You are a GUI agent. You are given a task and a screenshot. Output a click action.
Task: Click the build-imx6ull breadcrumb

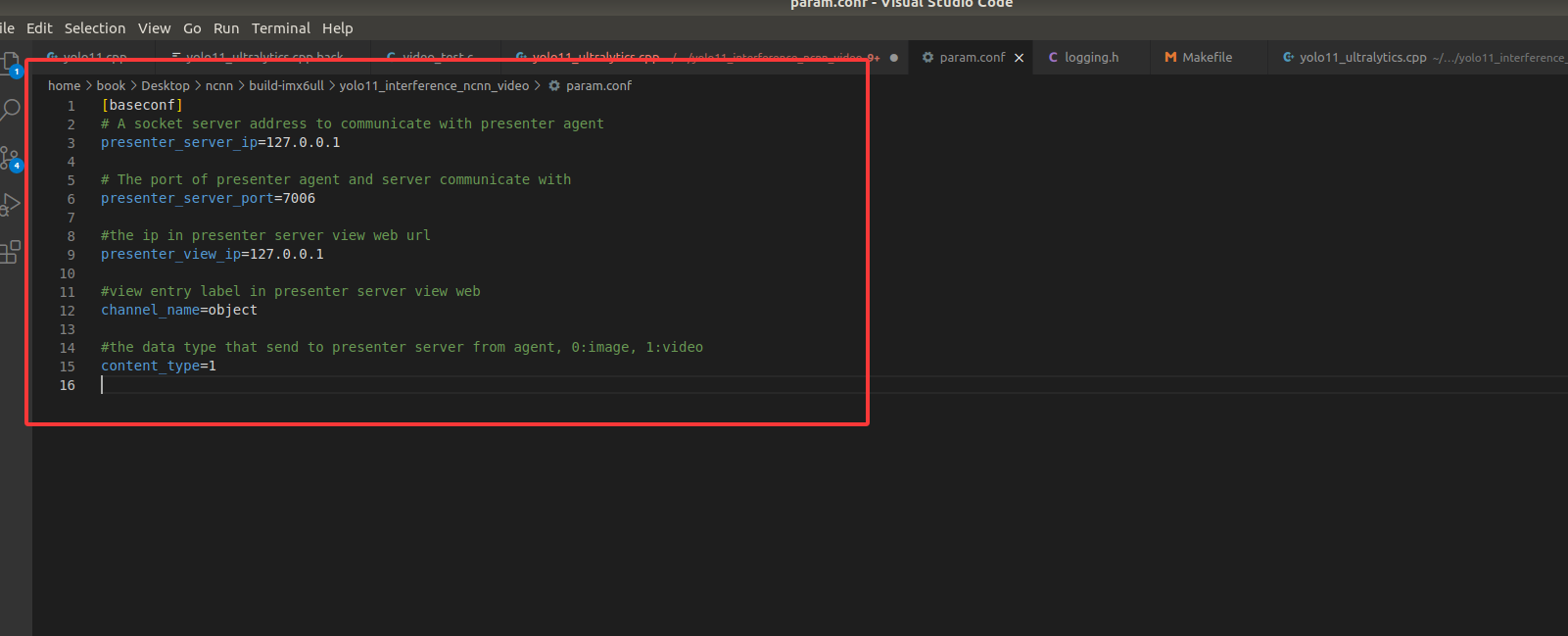point(286,86)
